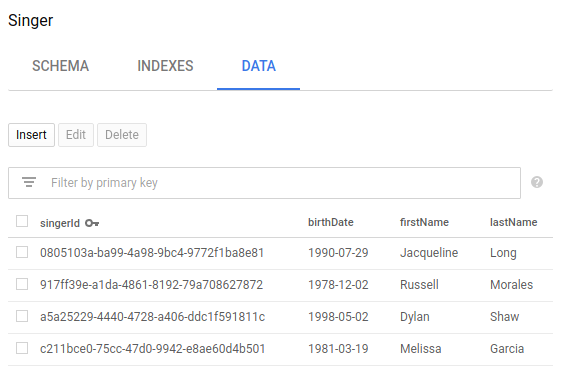This screenshot has width=566, height=372.
Task: Tick the Dylan Shaw row checkbox
Action: [x=22, y=316]
